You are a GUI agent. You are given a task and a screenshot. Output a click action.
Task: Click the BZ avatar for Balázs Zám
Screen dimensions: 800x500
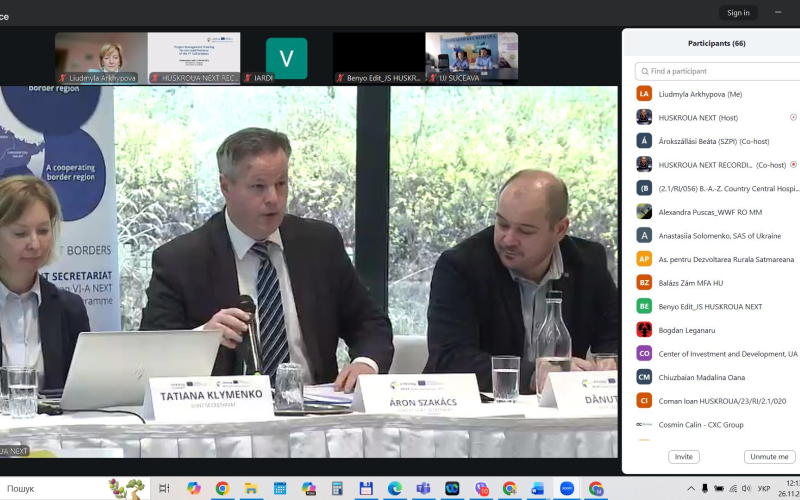[x=644, y=283]
